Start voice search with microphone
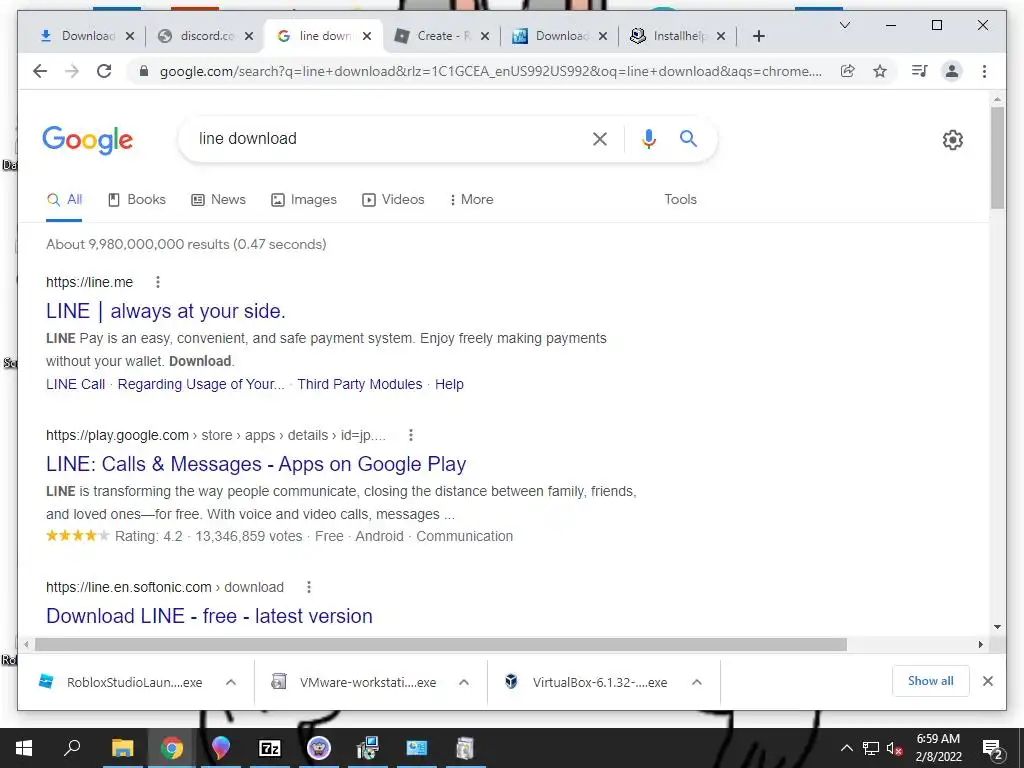1024x768 pixels. click(648, 138)
